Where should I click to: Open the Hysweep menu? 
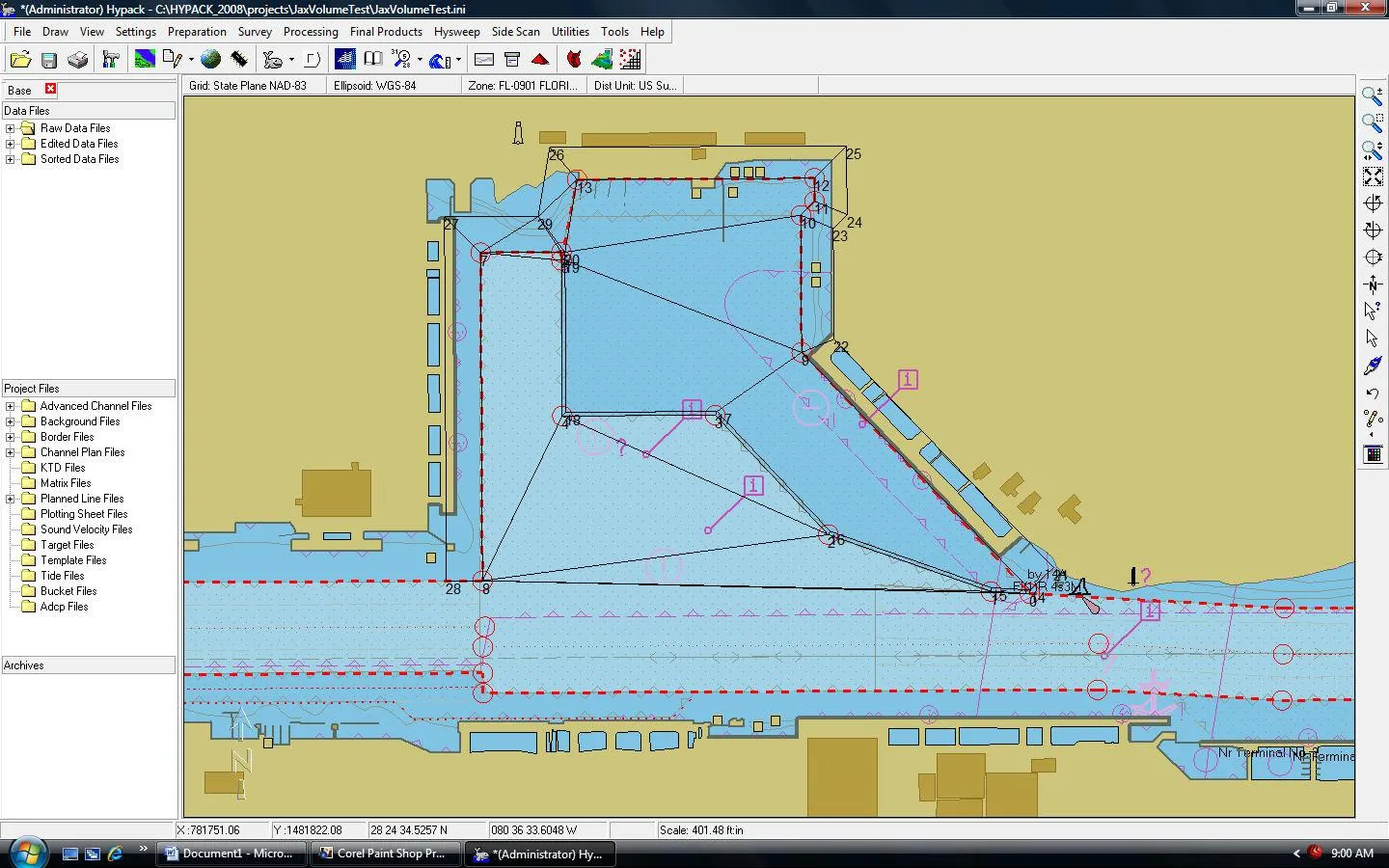(x=456, y=32)
